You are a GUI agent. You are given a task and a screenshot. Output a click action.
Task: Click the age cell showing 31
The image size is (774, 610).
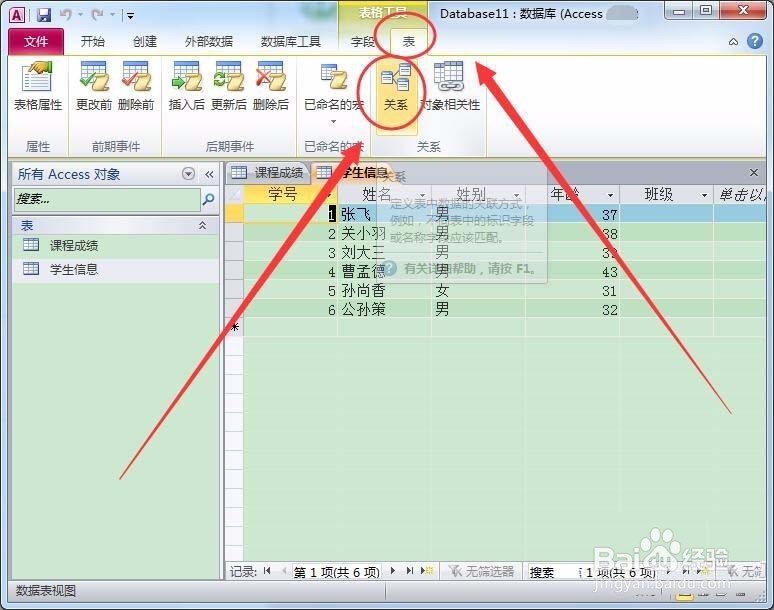572,291
